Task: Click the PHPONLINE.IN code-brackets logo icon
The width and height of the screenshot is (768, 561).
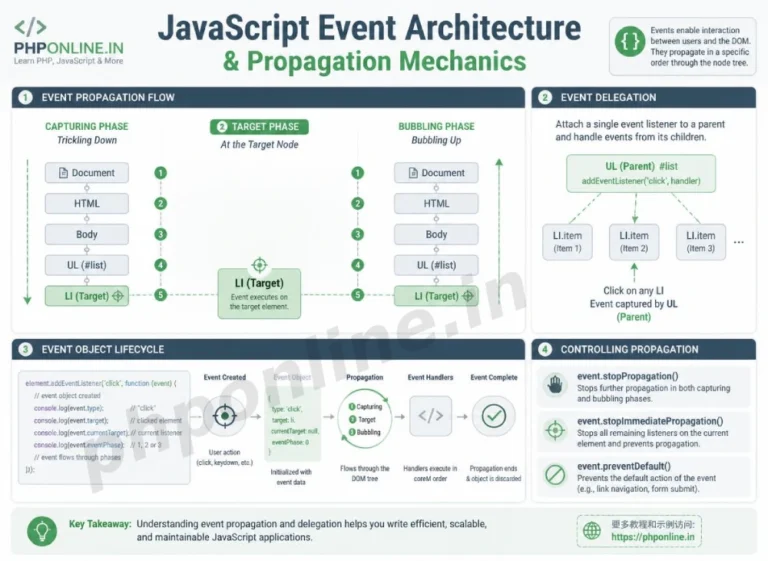Action: (x=30, y=27)
